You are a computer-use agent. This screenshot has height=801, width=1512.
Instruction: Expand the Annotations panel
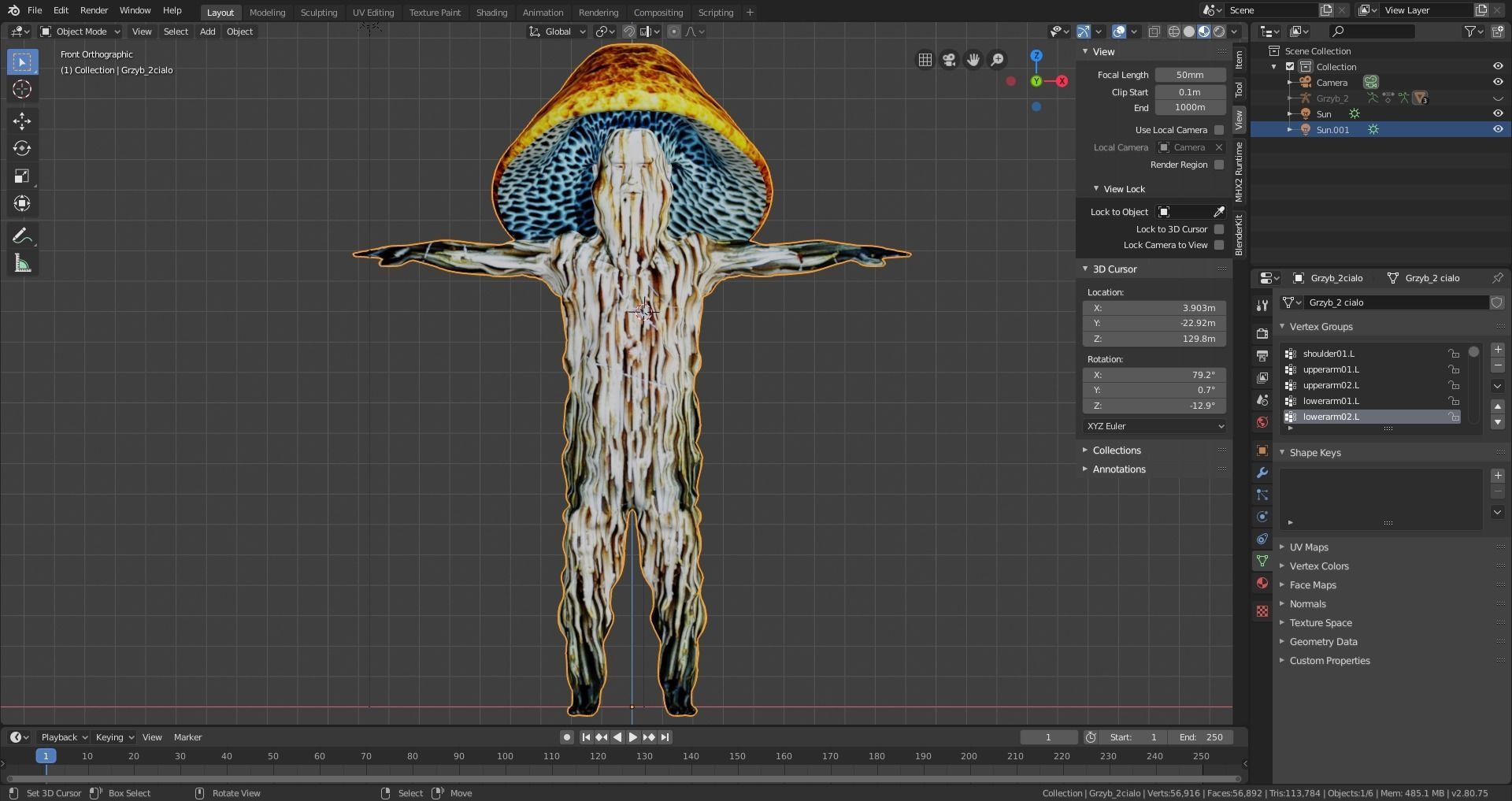pyautogui.click(x=1118, y=469)
